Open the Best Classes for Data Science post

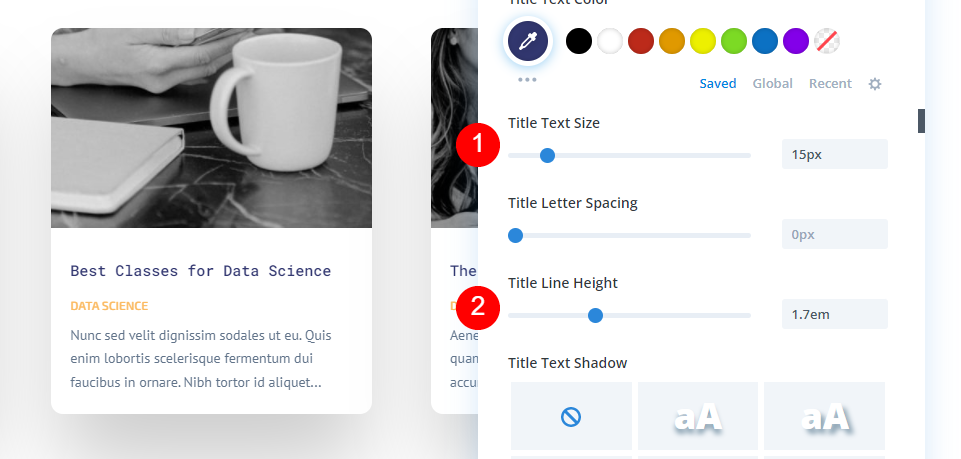pyautogui.click(x=200, y=271)
